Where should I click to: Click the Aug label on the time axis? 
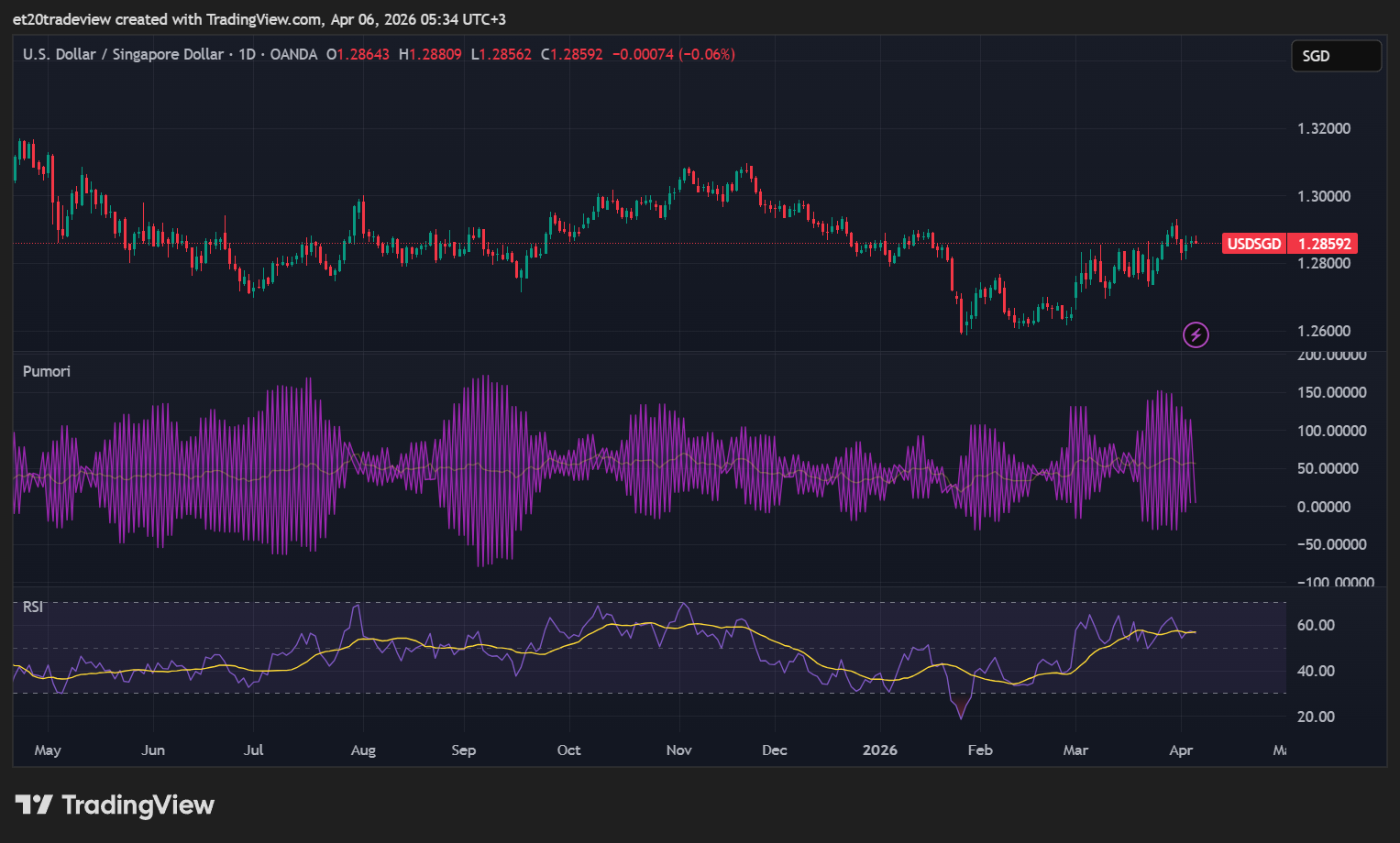click(x=363, y=750)
